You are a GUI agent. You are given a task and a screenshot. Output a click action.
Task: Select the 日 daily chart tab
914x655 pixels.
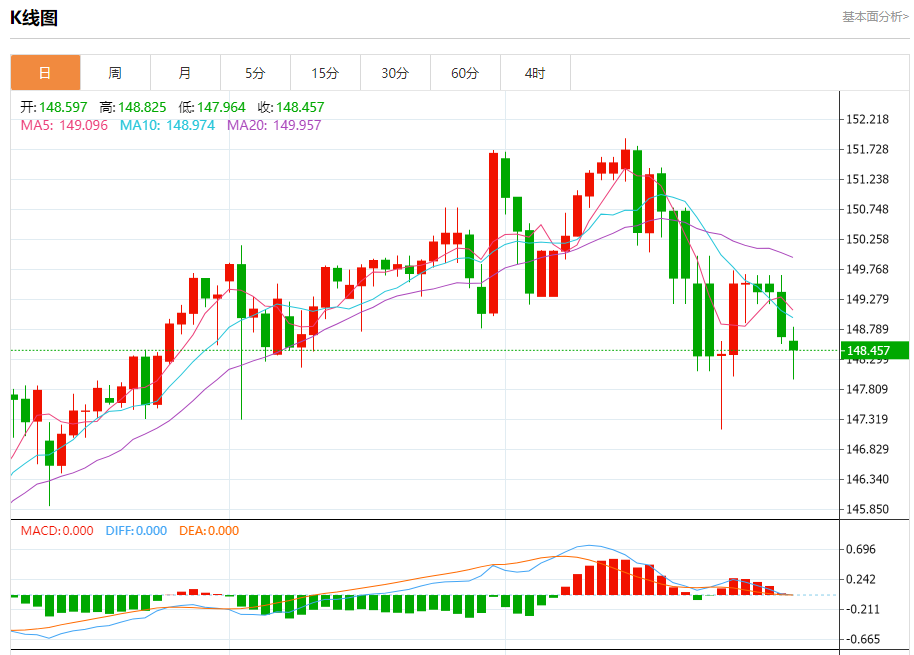(45, 73)
